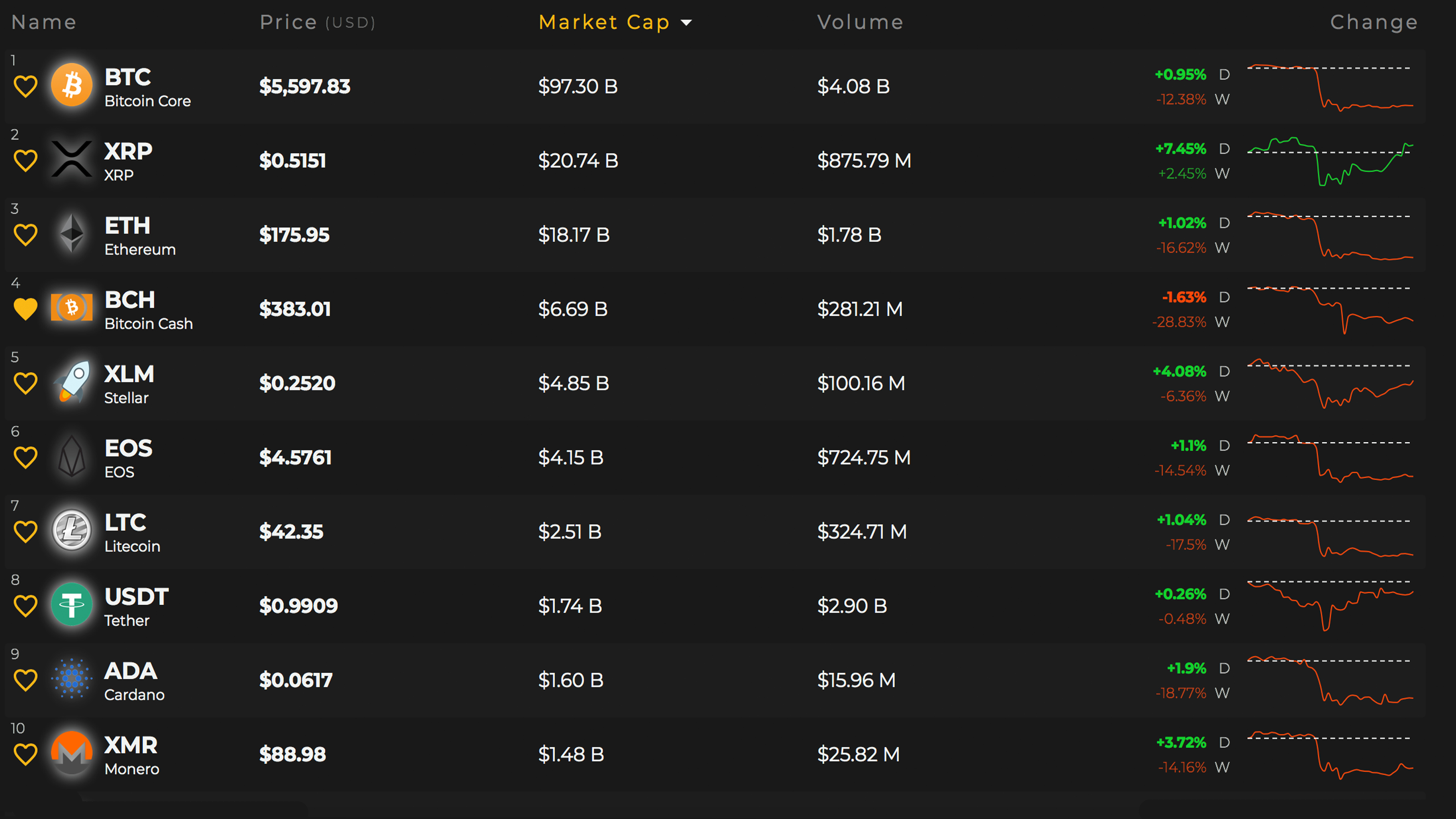Click the Litecoin silver logo icon

pos(72,530)
